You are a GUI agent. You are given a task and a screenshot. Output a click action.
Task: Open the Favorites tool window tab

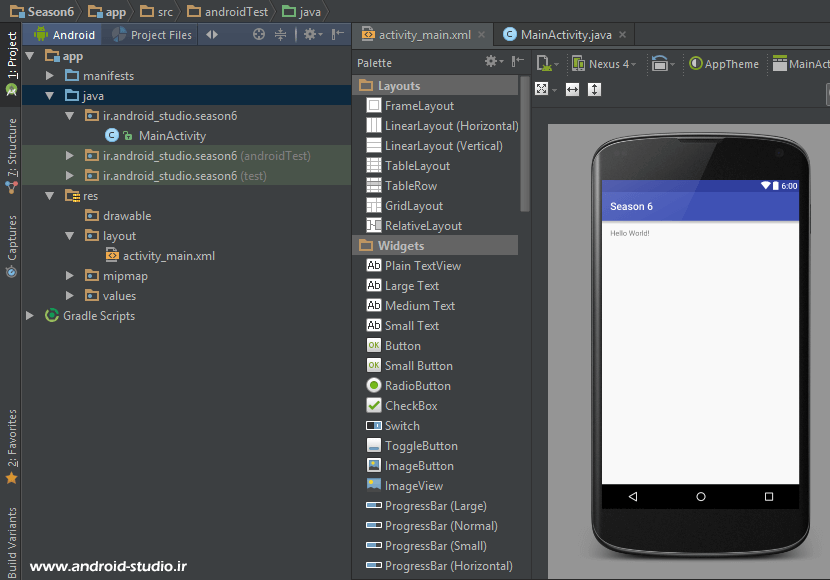[x=11, y=447]
